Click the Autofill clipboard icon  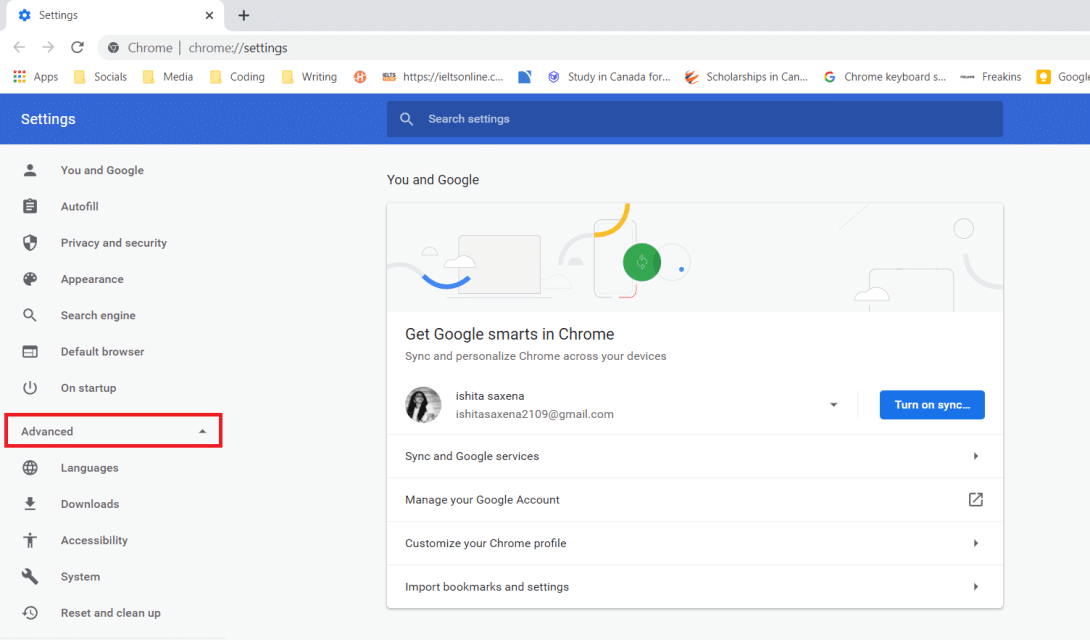30,206
